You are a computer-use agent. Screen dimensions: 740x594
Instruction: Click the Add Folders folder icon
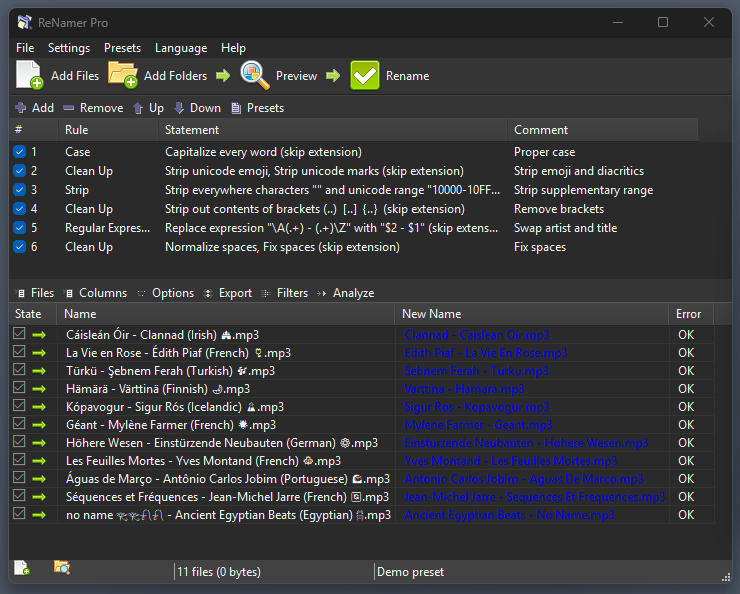123,75
